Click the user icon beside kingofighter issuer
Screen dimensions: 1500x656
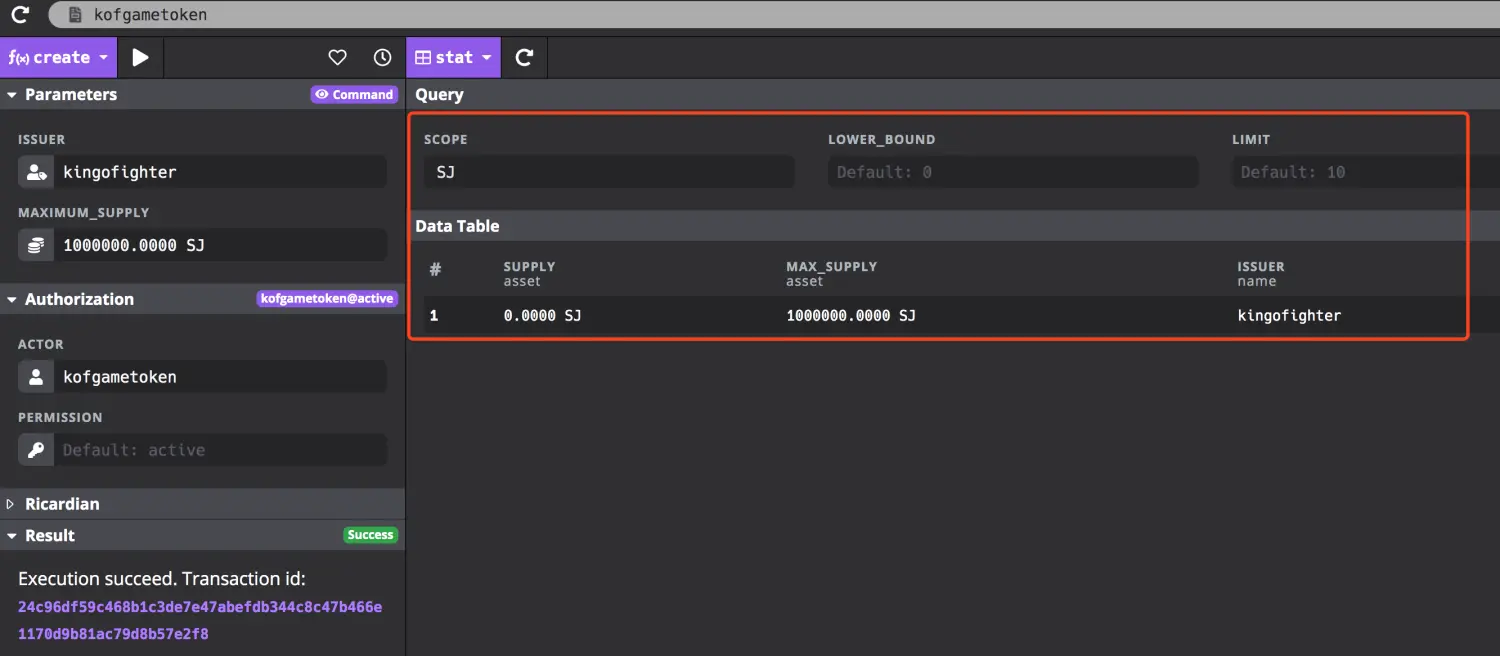[x=36, y=172]
